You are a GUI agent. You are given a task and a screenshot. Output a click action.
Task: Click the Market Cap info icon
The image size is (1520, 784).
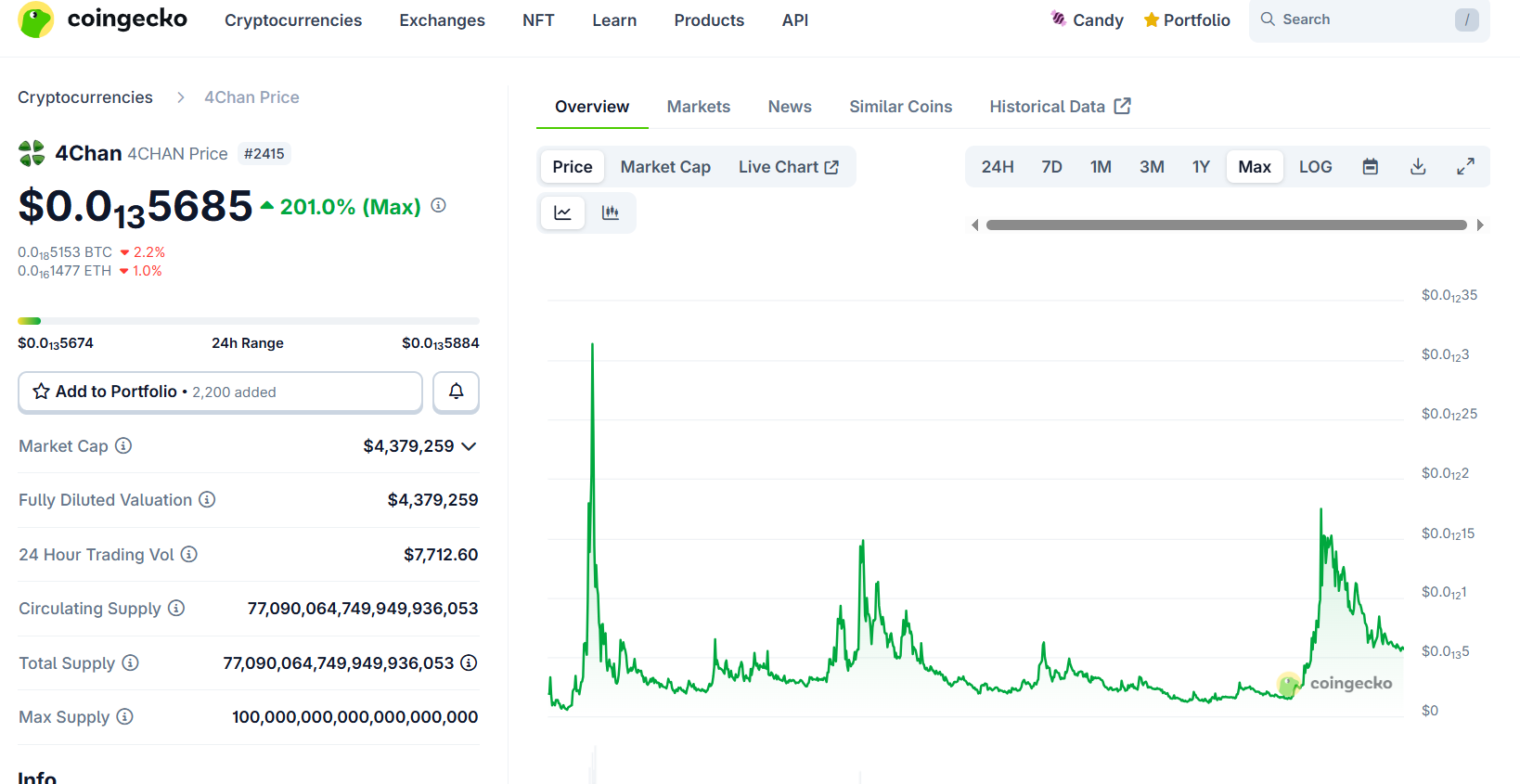click(x=123, y=445)
